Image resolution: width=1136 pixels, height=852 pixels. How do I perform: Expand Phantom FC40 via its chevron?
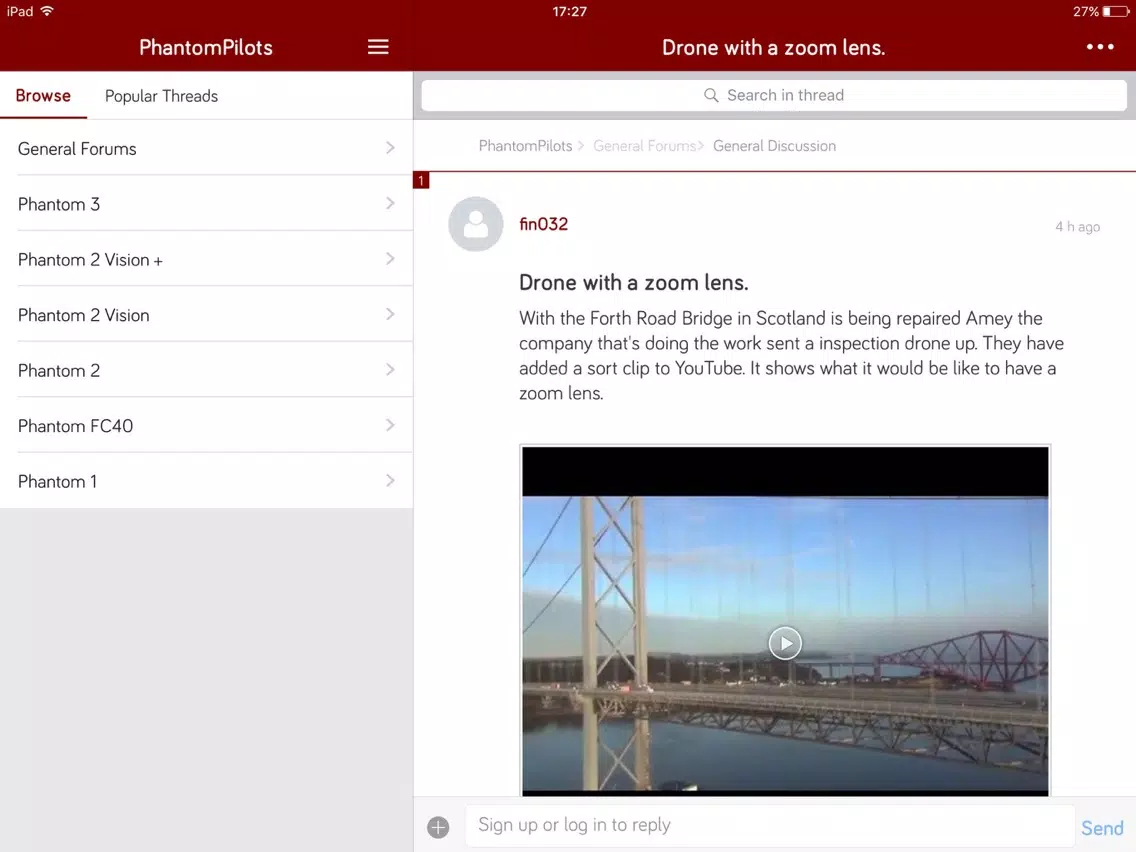point(390,425)
